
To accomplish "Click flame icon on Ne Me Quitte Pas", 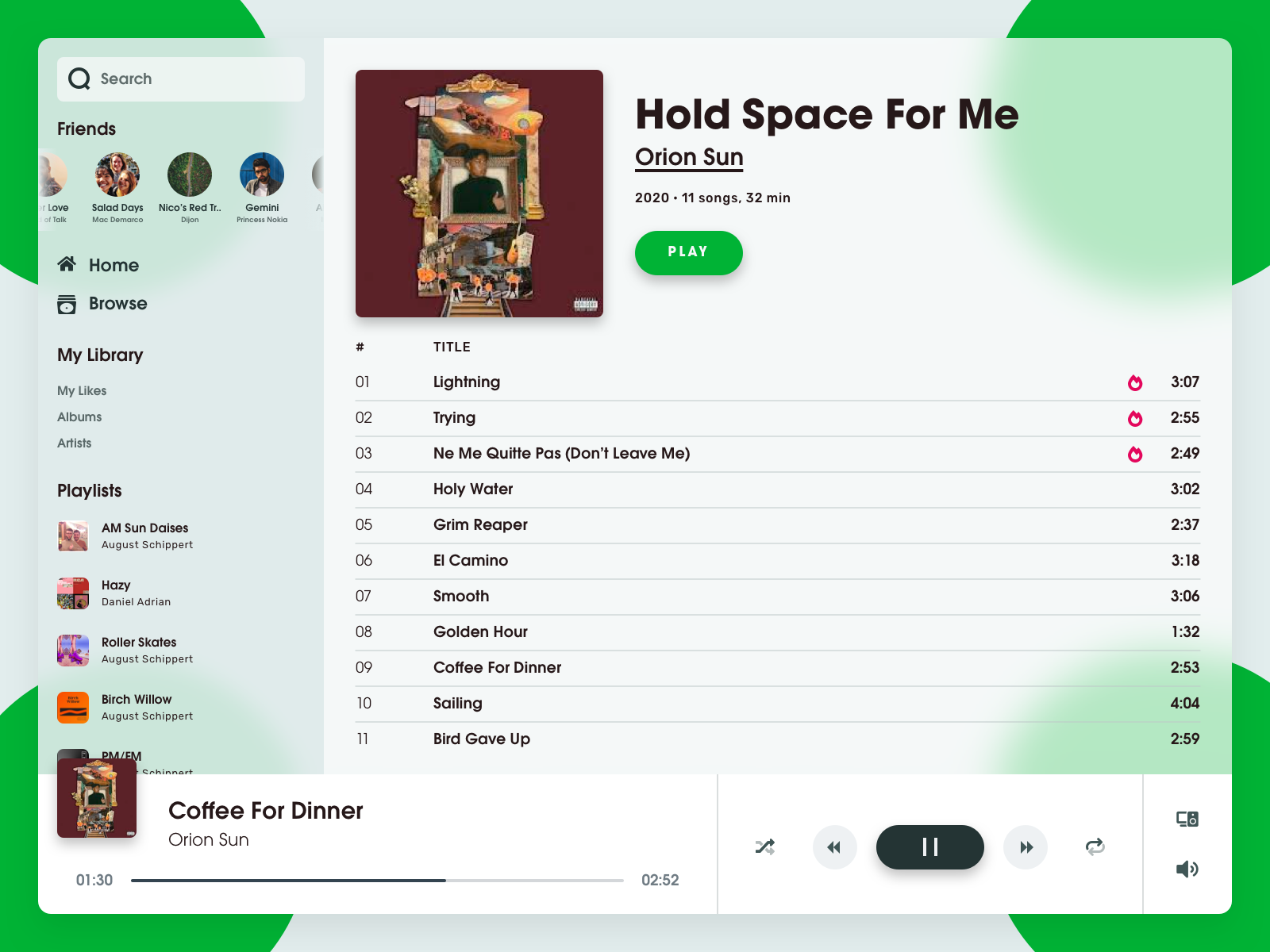I will coord(1135,454).
